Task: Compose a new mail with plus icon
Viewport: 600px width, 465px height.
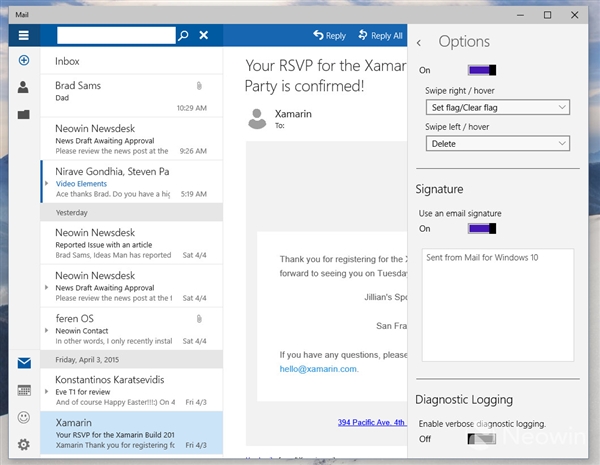Action: point(24,60)
